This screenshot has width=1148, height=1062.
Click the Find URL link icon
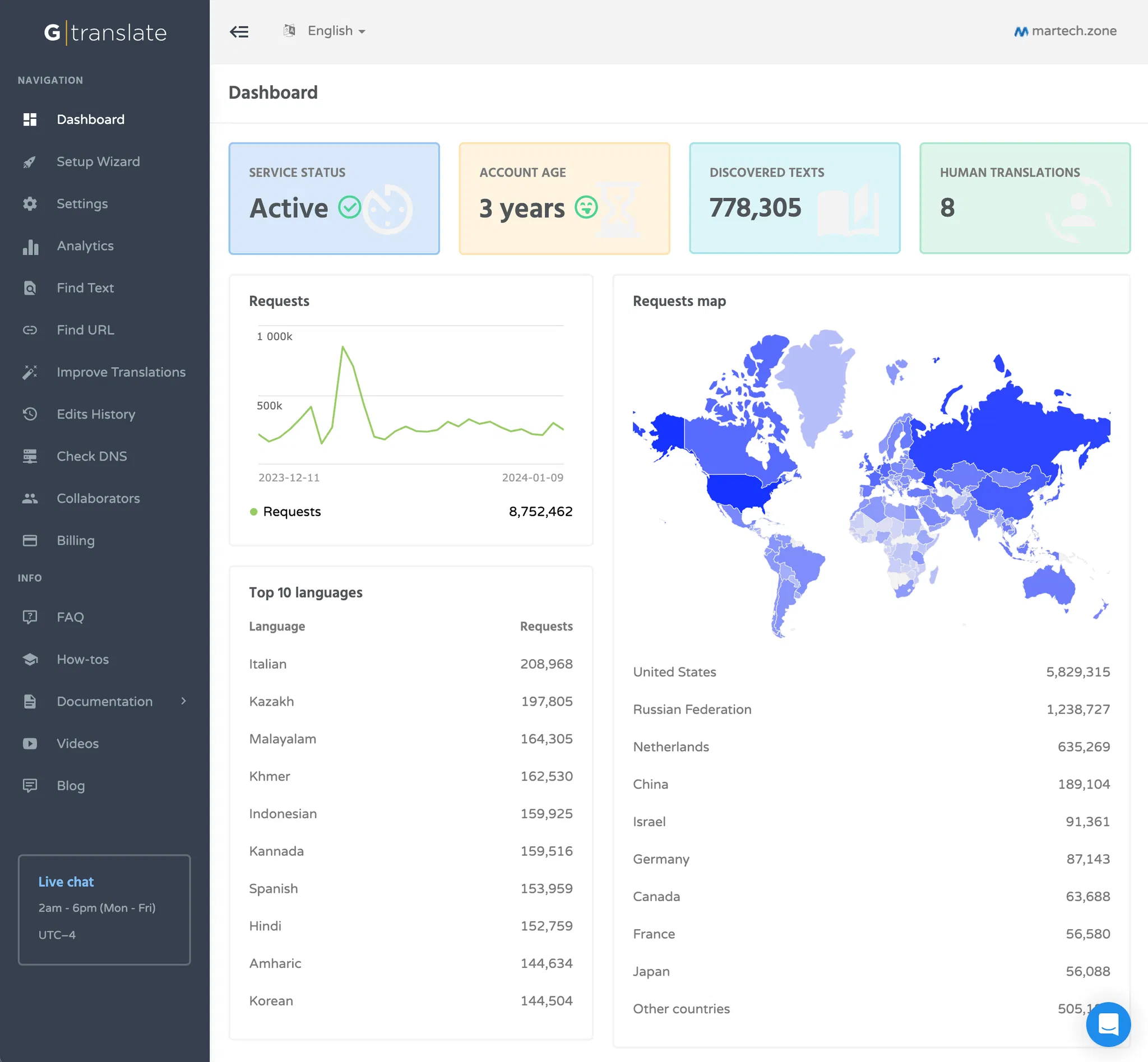[x=30, y=331]
